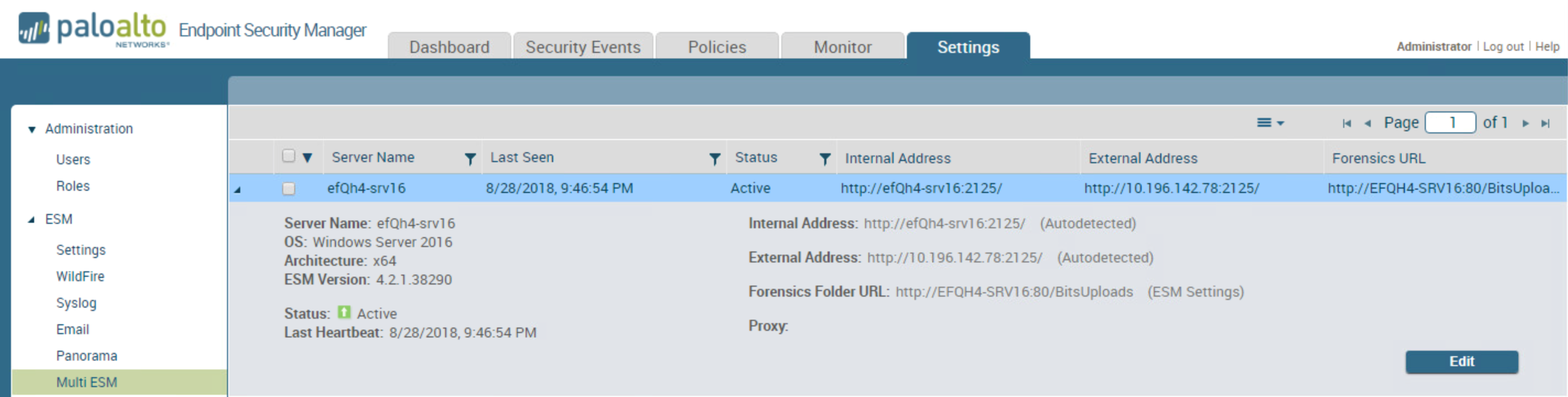Screen dimensions: 1568x397
Task: Check the efQh4-srv16 row checkbox
Action: [289, 189]
